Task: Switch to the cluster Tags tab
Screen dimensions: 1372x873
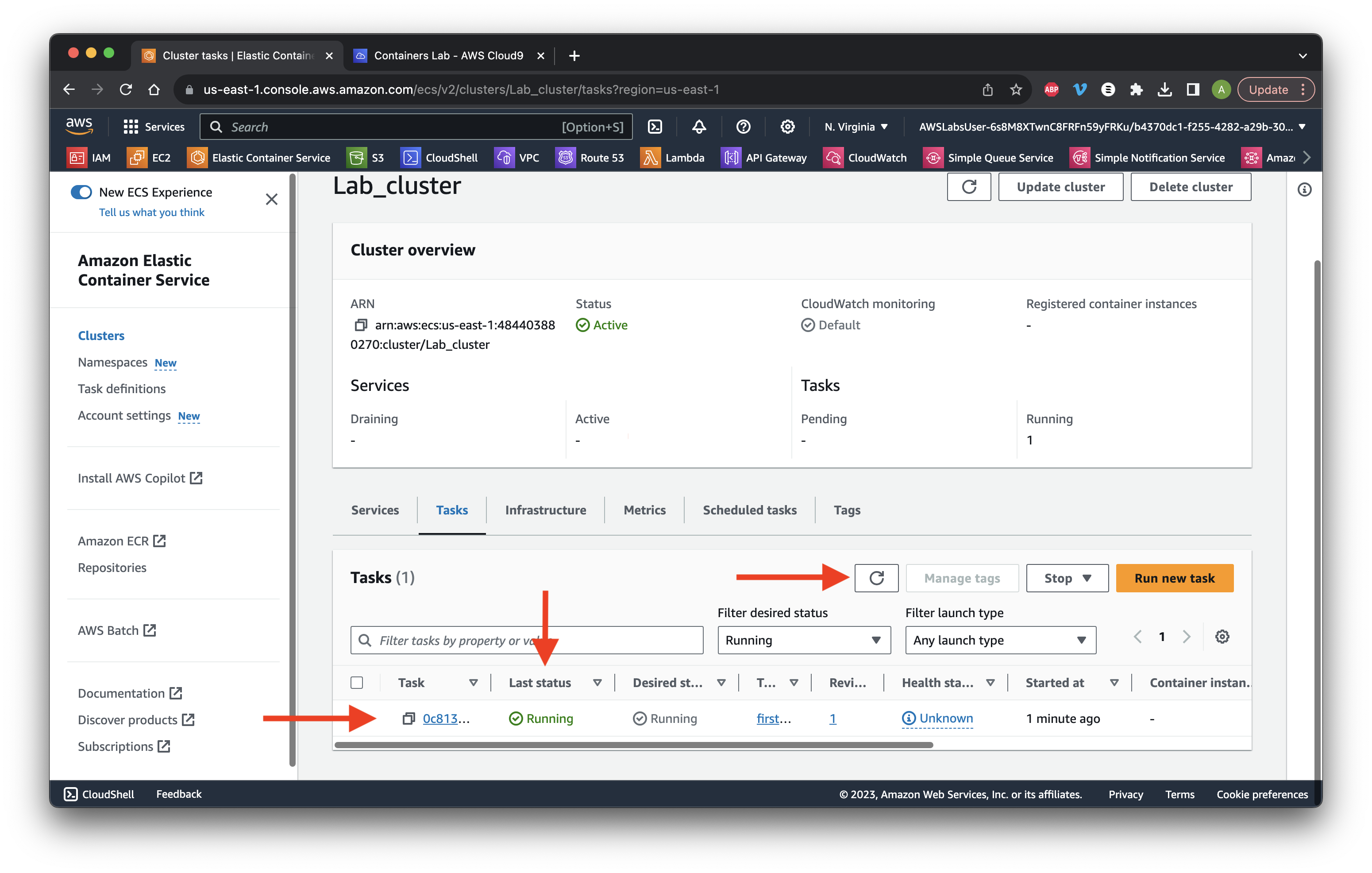Action: tap(847, 510)
